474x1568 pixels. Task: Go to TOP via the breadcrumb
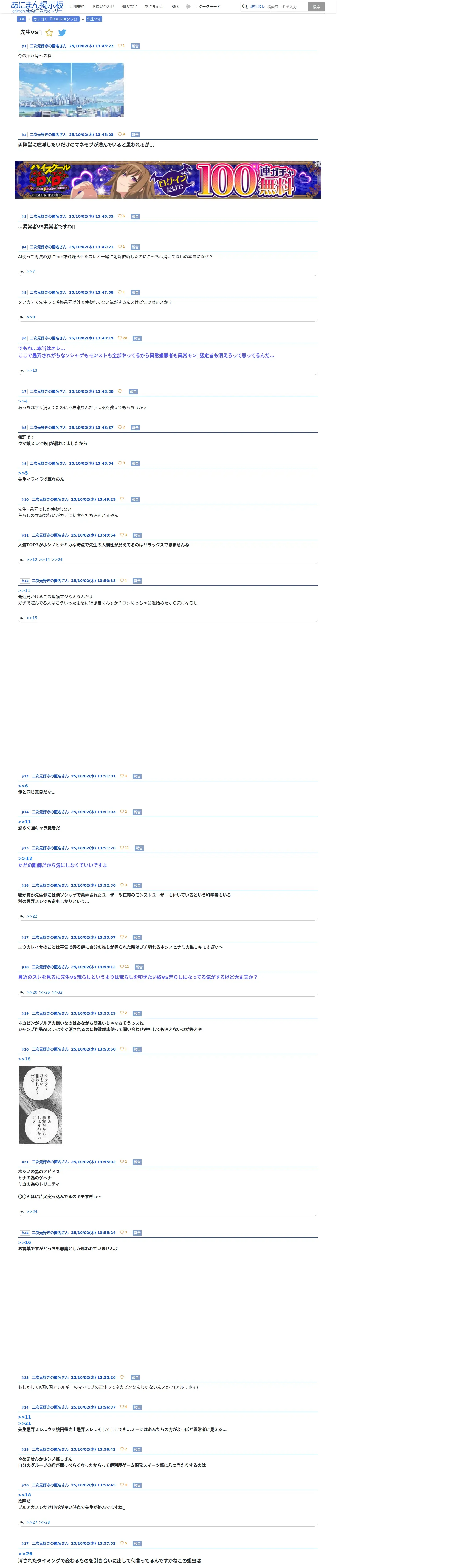pos(21,19)
